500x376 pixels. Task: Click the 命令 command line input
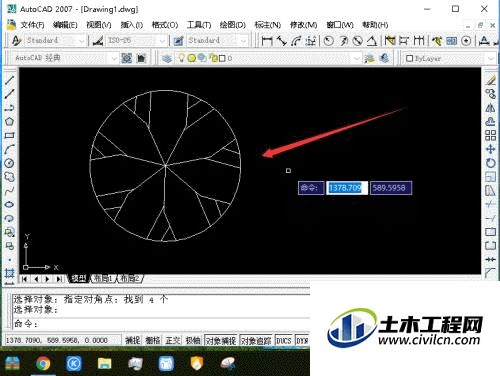pos(161,324)
